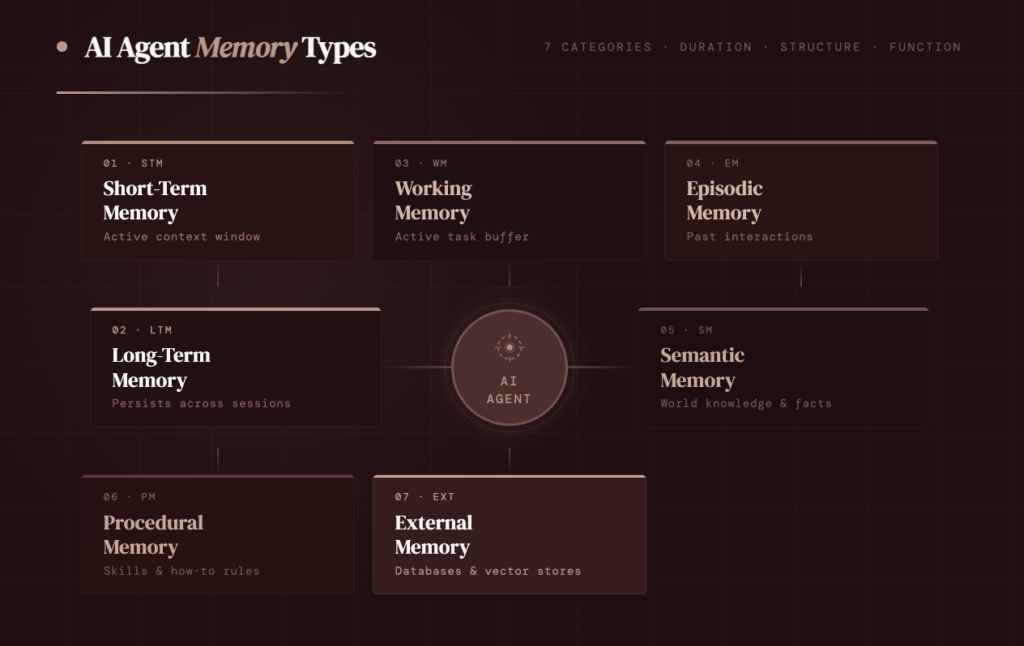Click the 7 CATEGORIES header text
The height and width of the screenshot is (646, 1024).
pyautogui.click(x=597, y=47)
